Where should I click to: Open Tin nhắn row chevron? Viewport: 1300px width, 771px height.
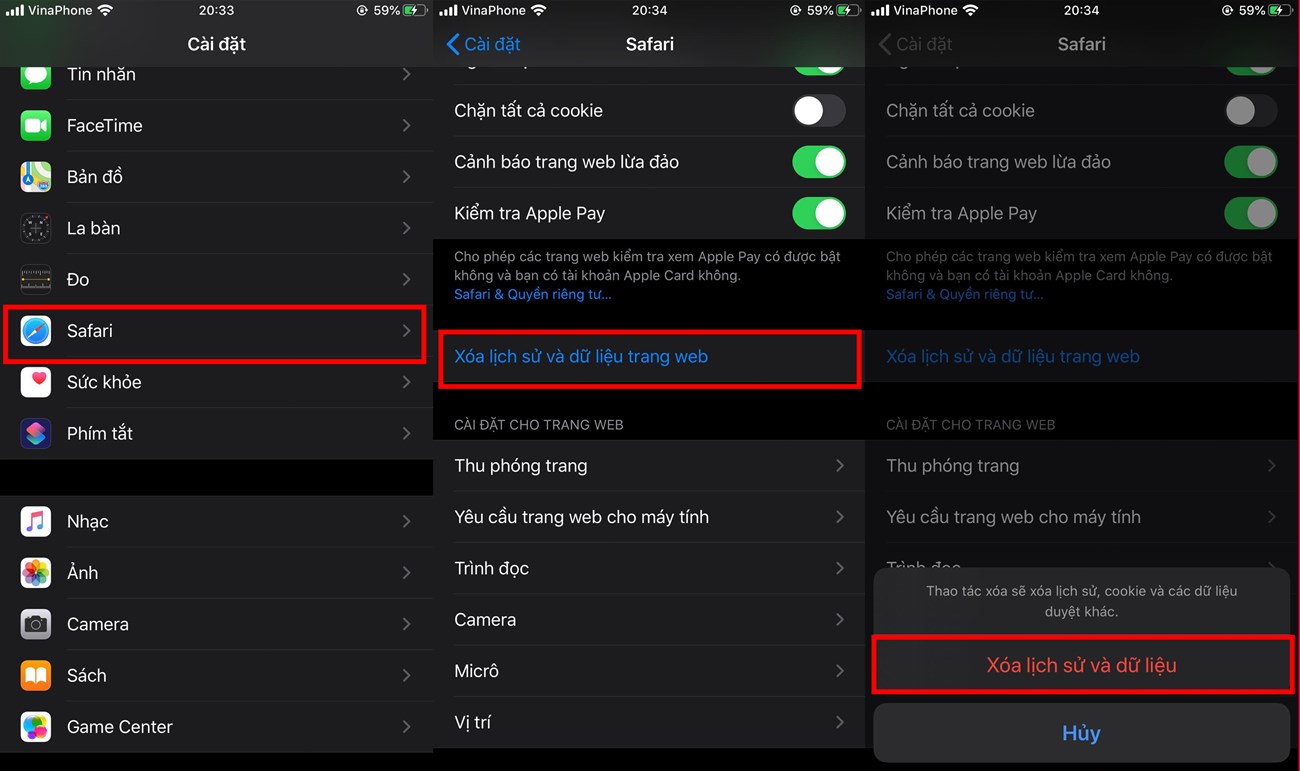coord(406,75)
